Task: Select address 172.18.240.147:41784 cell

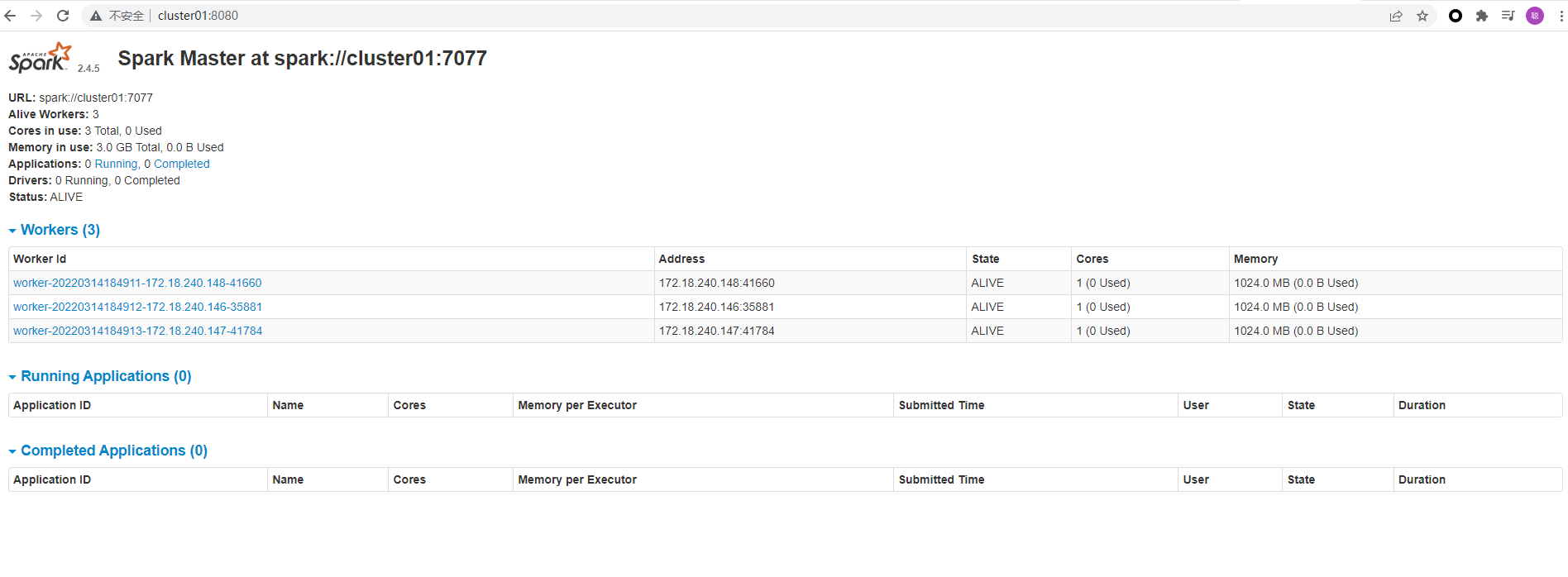Action: tap(810, 331)
